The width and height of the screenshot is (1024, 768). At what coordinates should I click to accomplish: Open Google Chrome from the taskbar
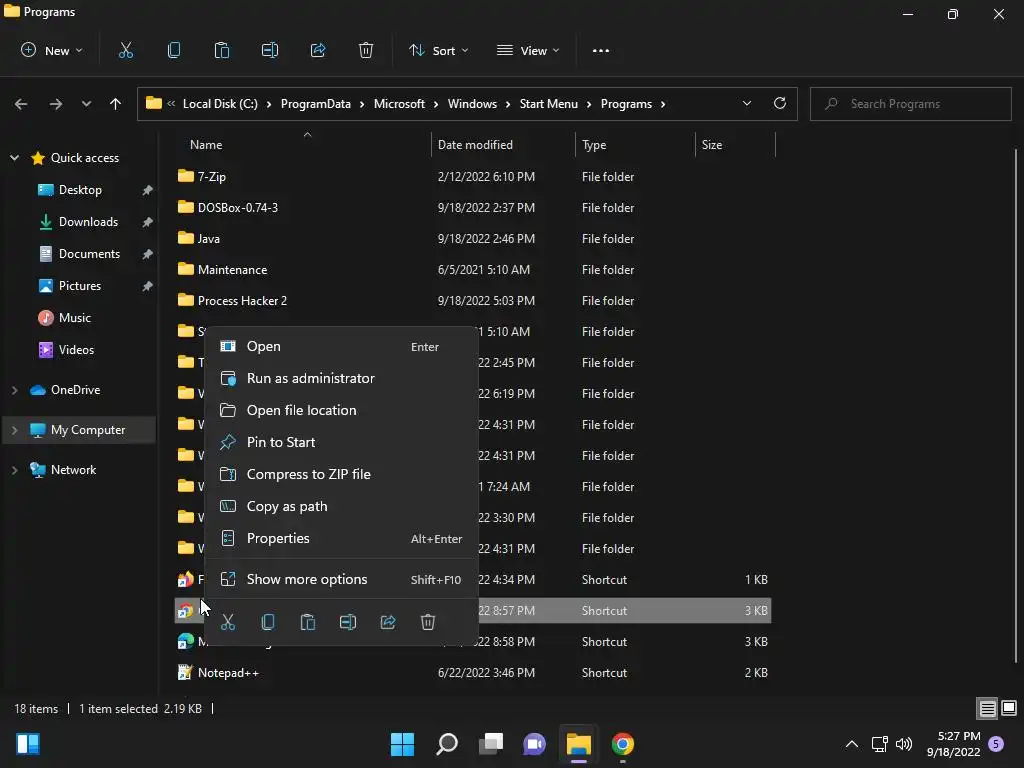click(622, 744)
